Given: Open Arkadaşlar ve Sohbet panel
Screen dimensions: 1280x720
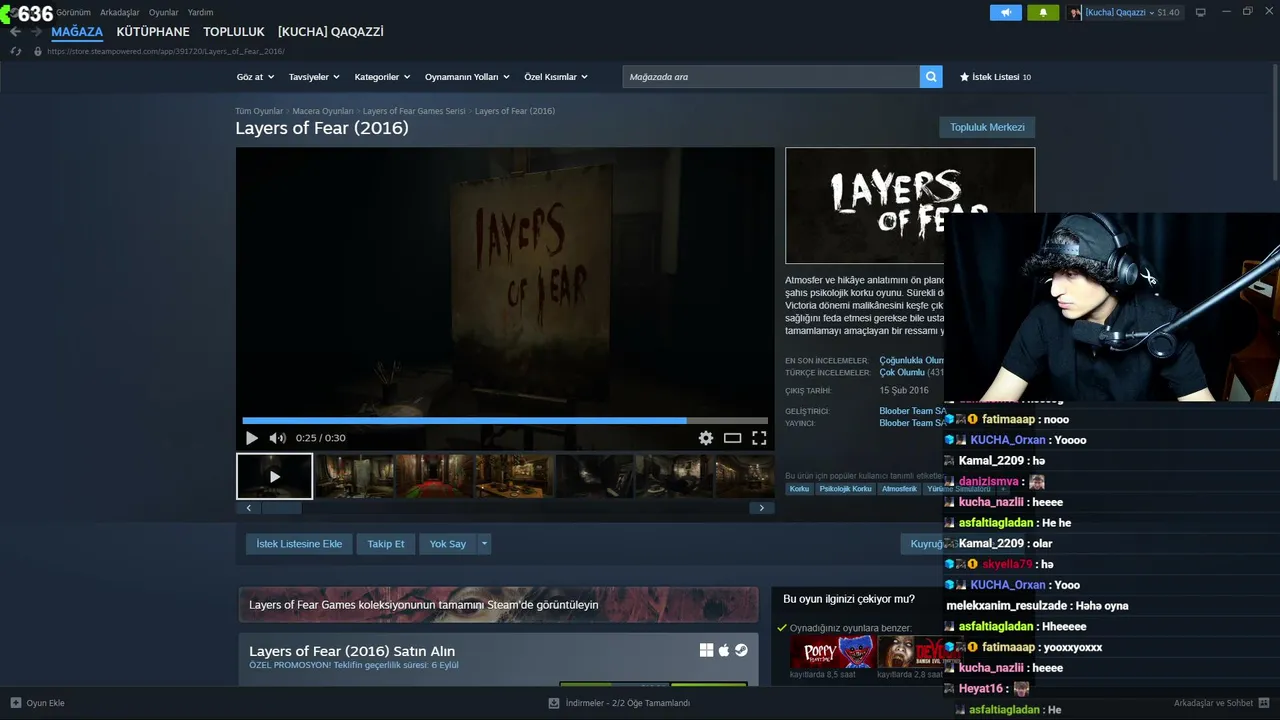Looking at the screenshot, I should pos(1221,703).
